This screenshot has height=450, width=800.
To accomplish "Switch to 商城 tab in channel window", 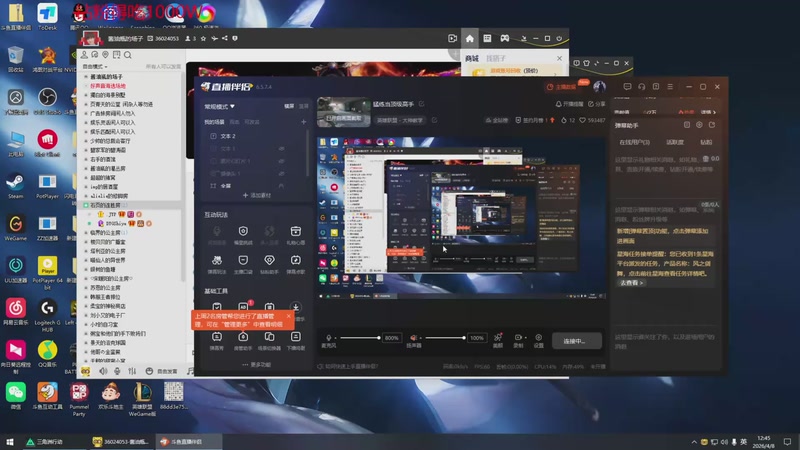I will tap(472, 58).
